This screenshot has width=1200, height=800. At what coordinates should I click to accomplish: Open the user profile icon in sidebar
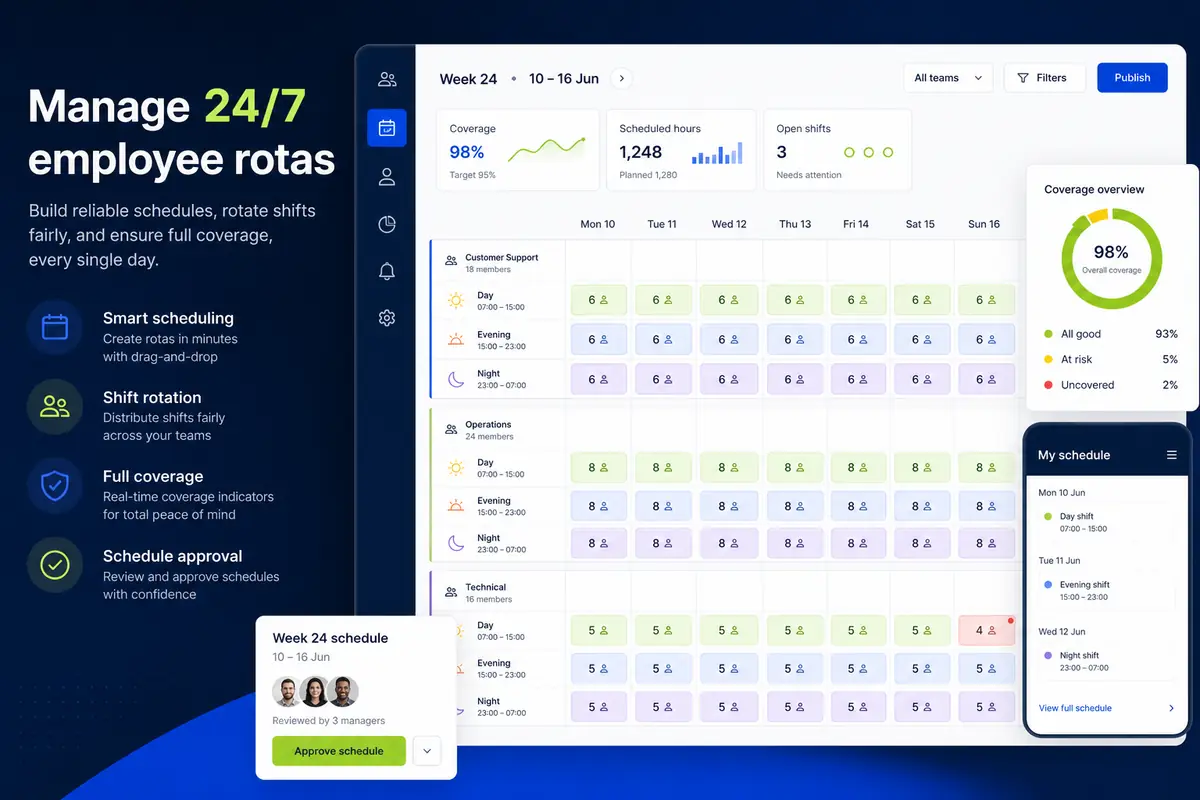point(387,177)
